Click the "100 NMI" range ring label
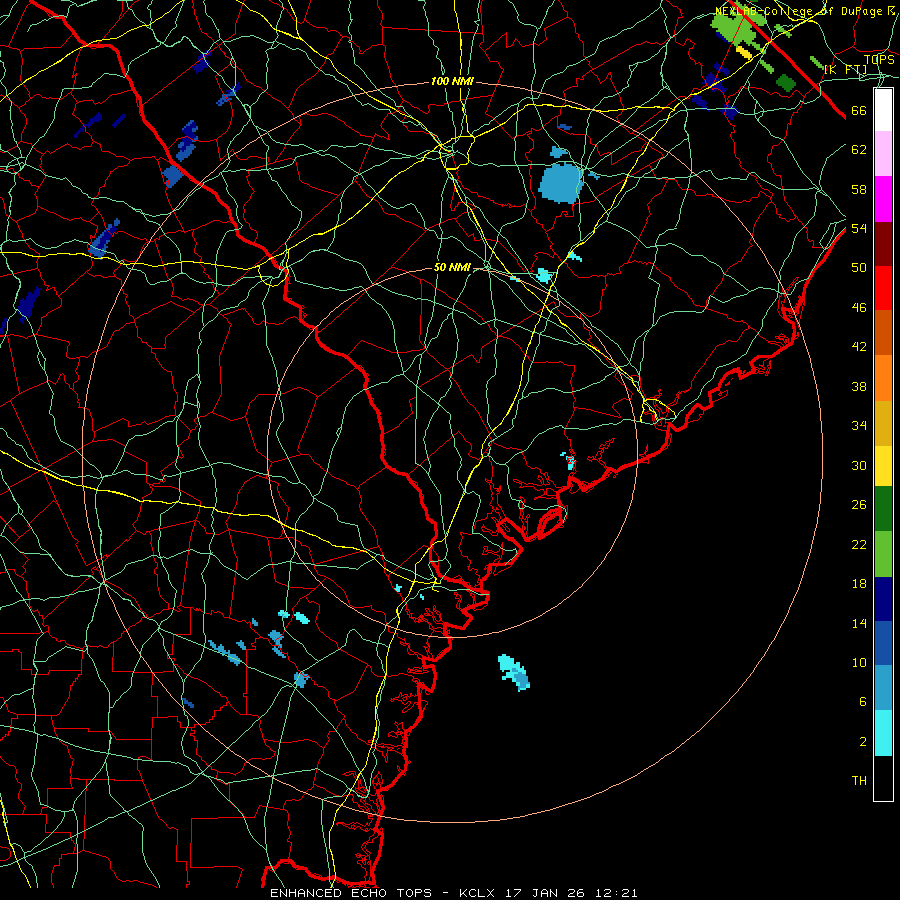Viewport: 900px width, 900px height. pos(452,82)
